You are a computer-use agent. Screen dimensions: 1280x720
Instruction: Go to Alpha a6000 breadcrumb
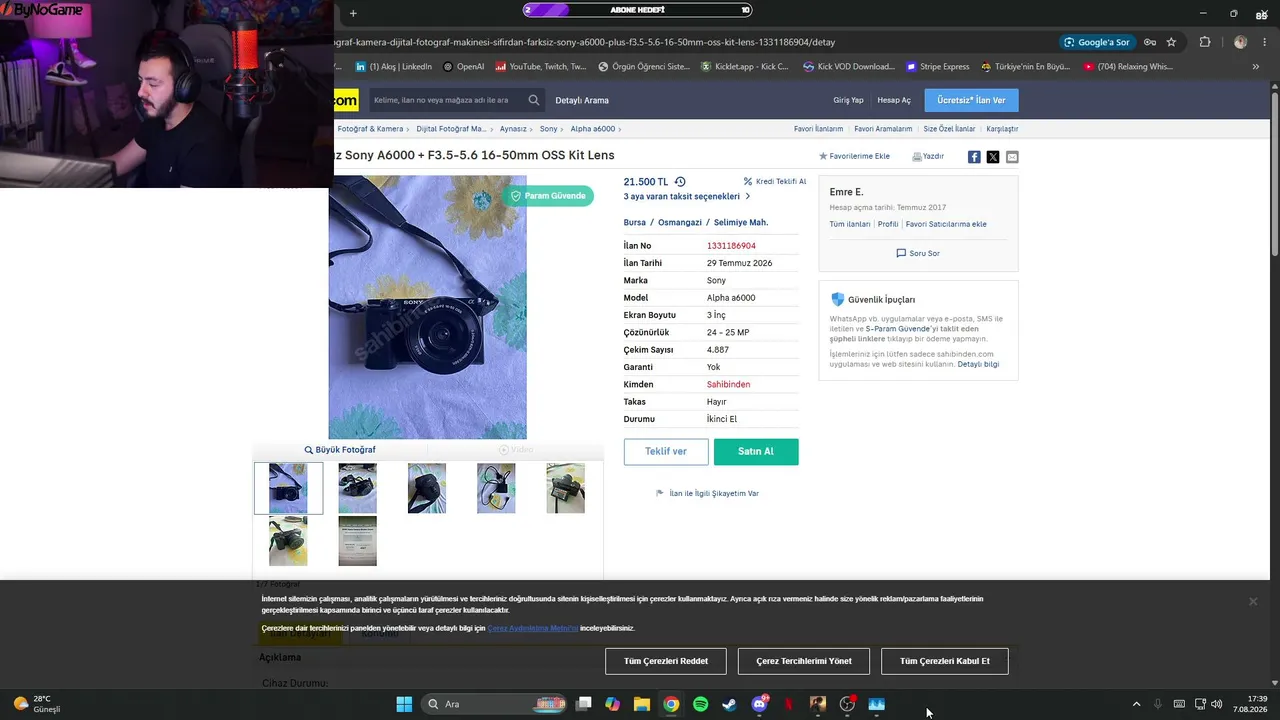coord(593,129)
